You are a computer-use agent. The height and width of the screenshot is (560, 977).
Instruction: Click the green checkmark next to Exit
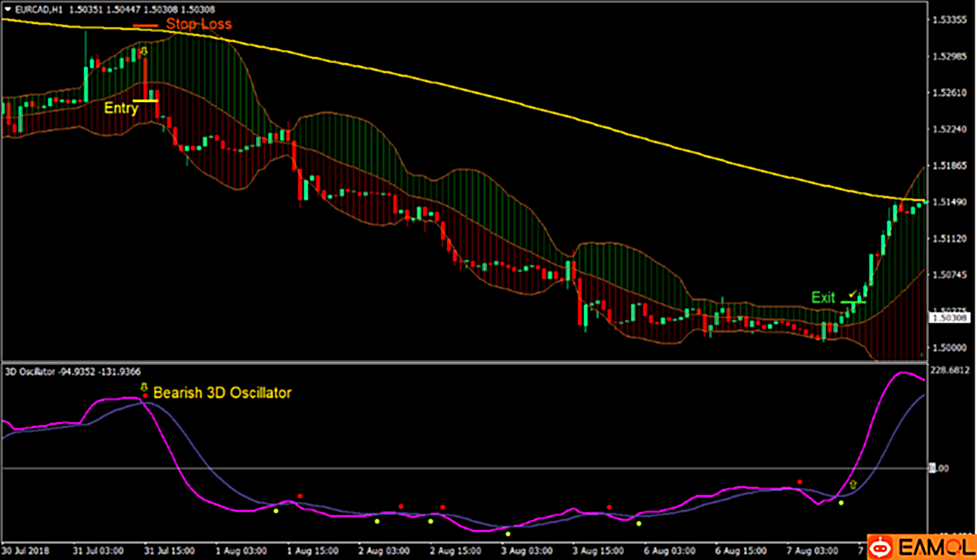852,294
